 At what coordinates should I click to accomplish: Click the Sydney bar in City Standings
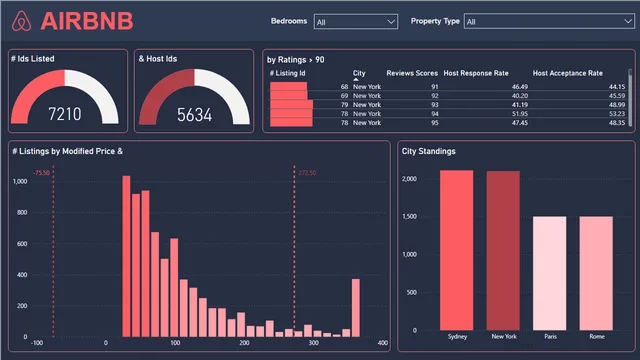click(x=457, y=250)
